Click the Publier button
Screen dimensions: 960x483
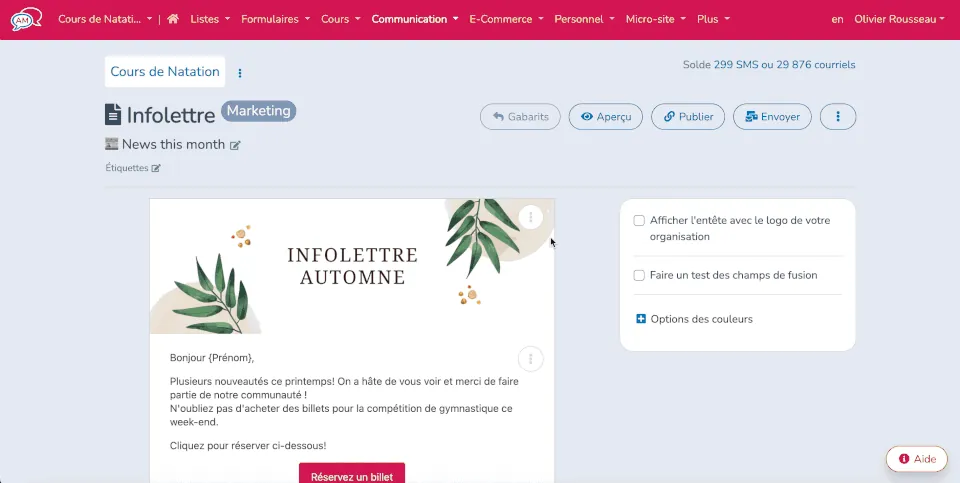coord(688,116)
